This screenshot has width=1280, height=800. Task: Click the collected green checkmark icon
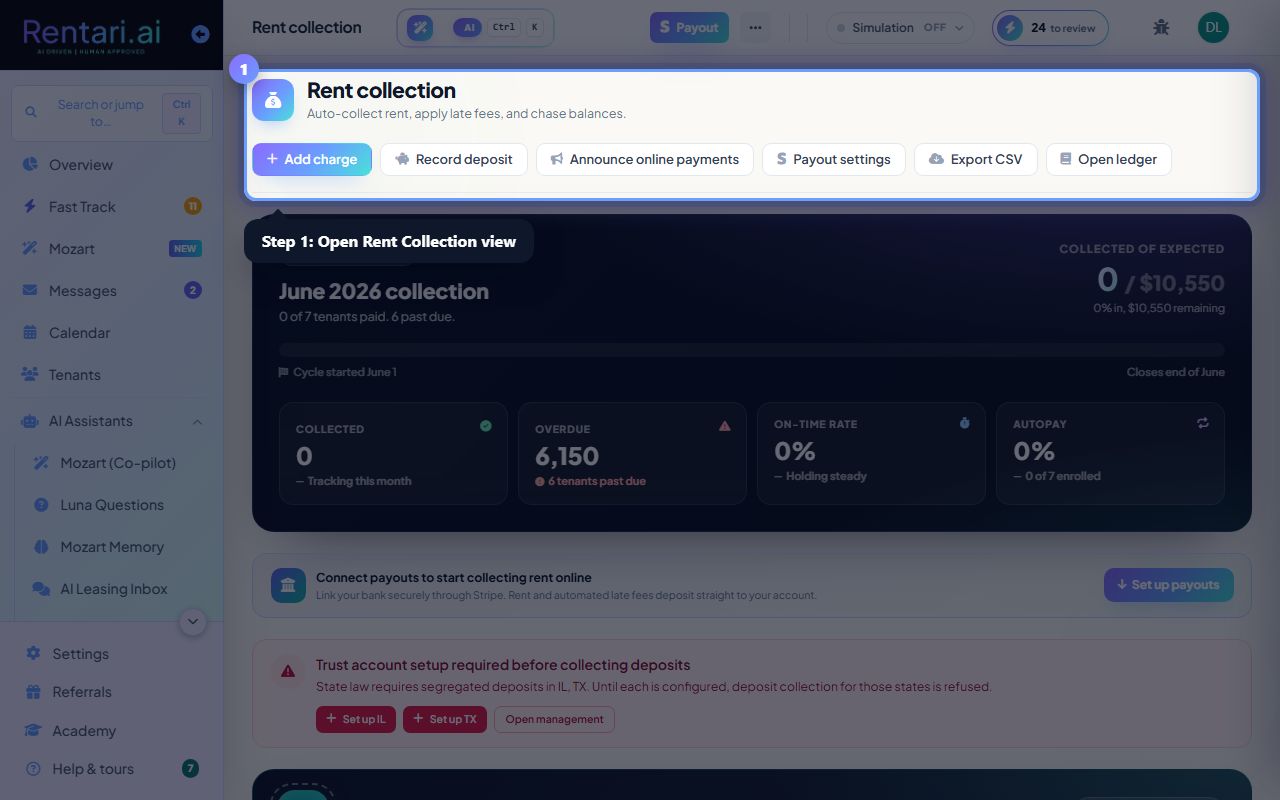click(x=486, y=426)
